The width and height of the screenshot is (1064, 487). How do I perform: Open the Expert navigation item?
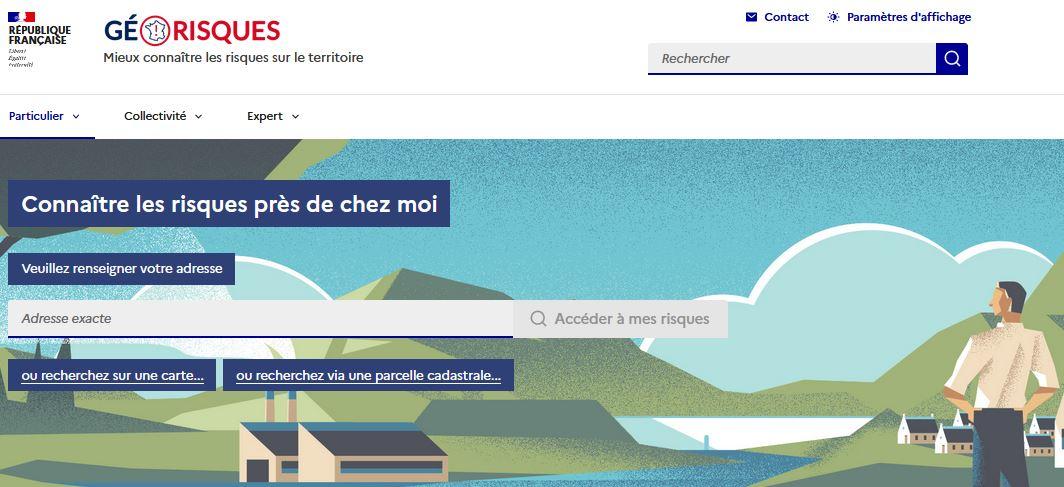click(273, 116)
